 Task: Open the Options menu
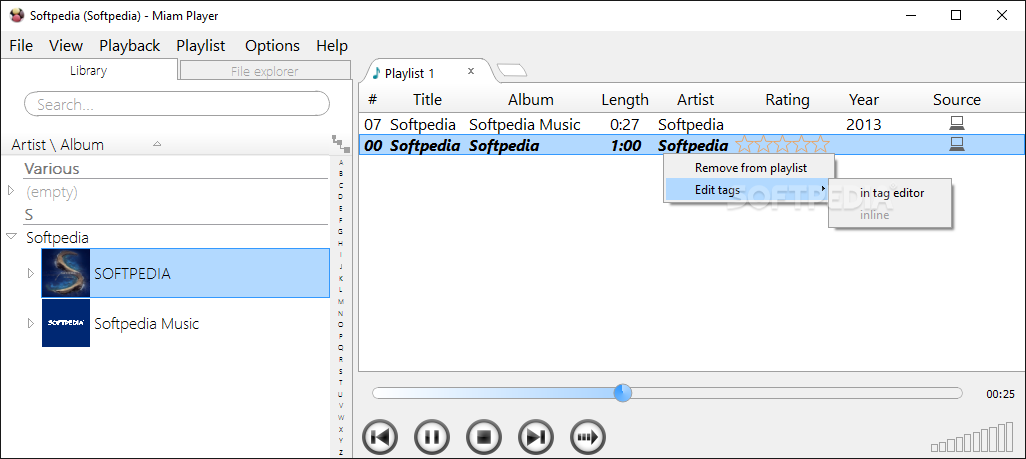(272, 46)
